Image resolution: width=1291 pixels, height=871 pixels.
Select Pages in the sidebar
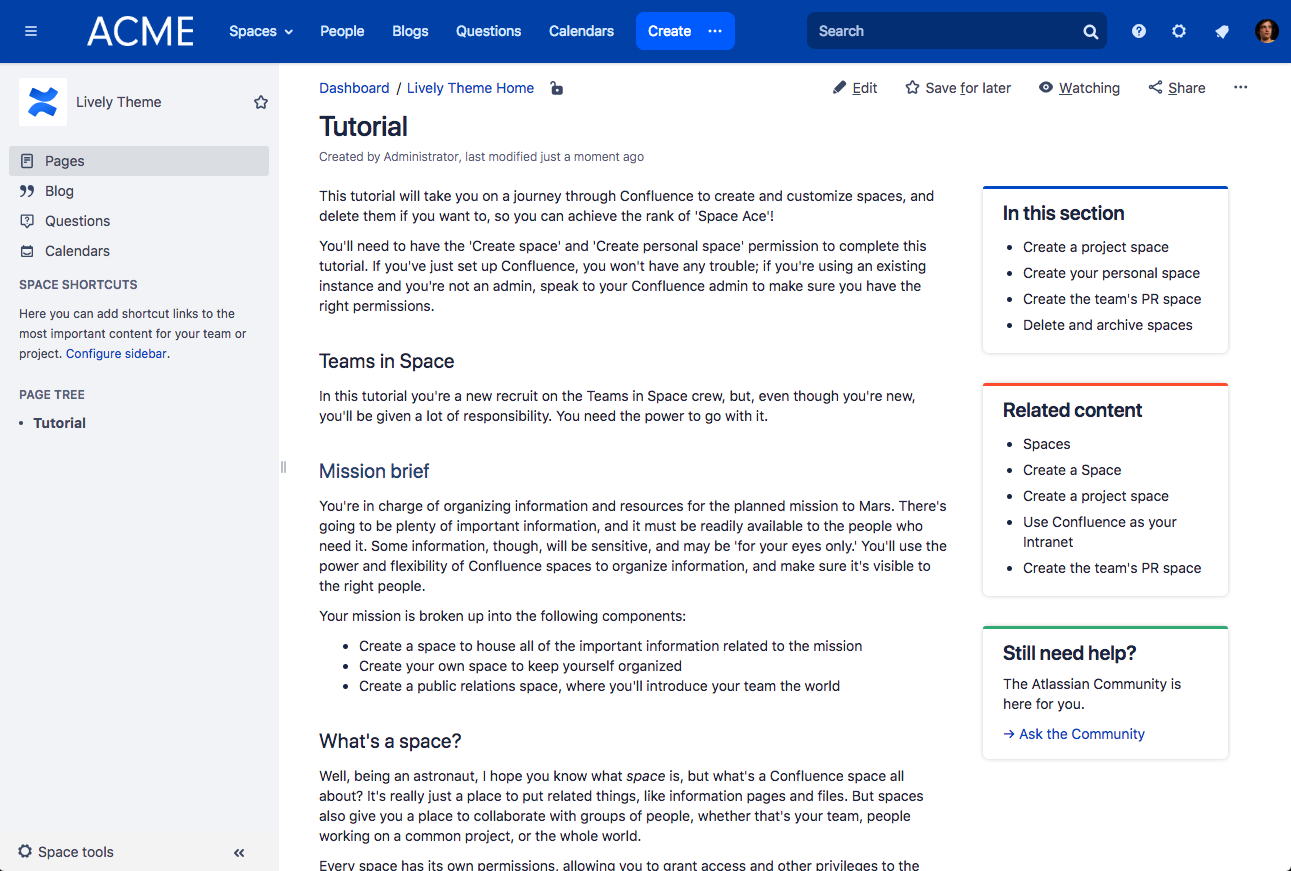click(x=139, y=161)
